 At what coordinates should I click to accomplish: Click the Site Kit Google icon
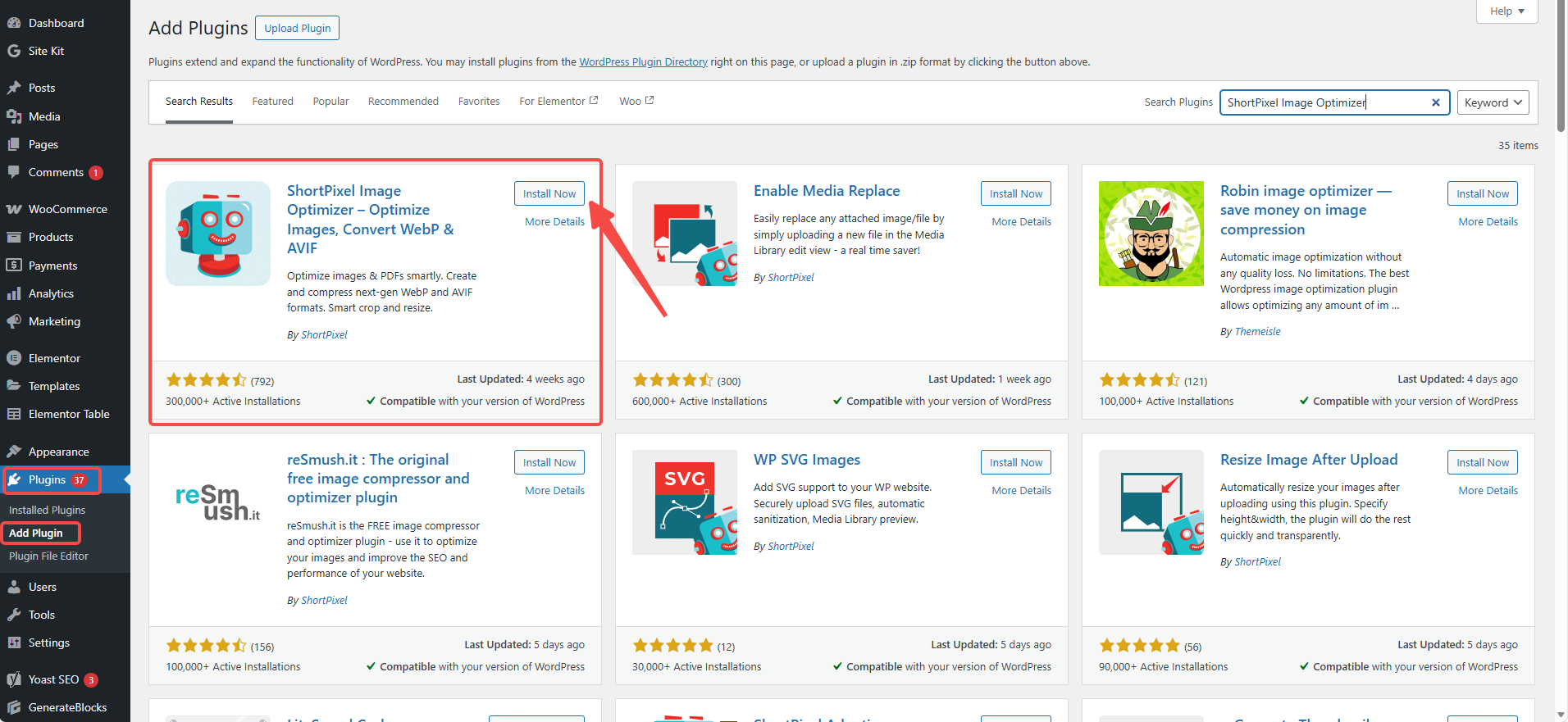point(14,51)
